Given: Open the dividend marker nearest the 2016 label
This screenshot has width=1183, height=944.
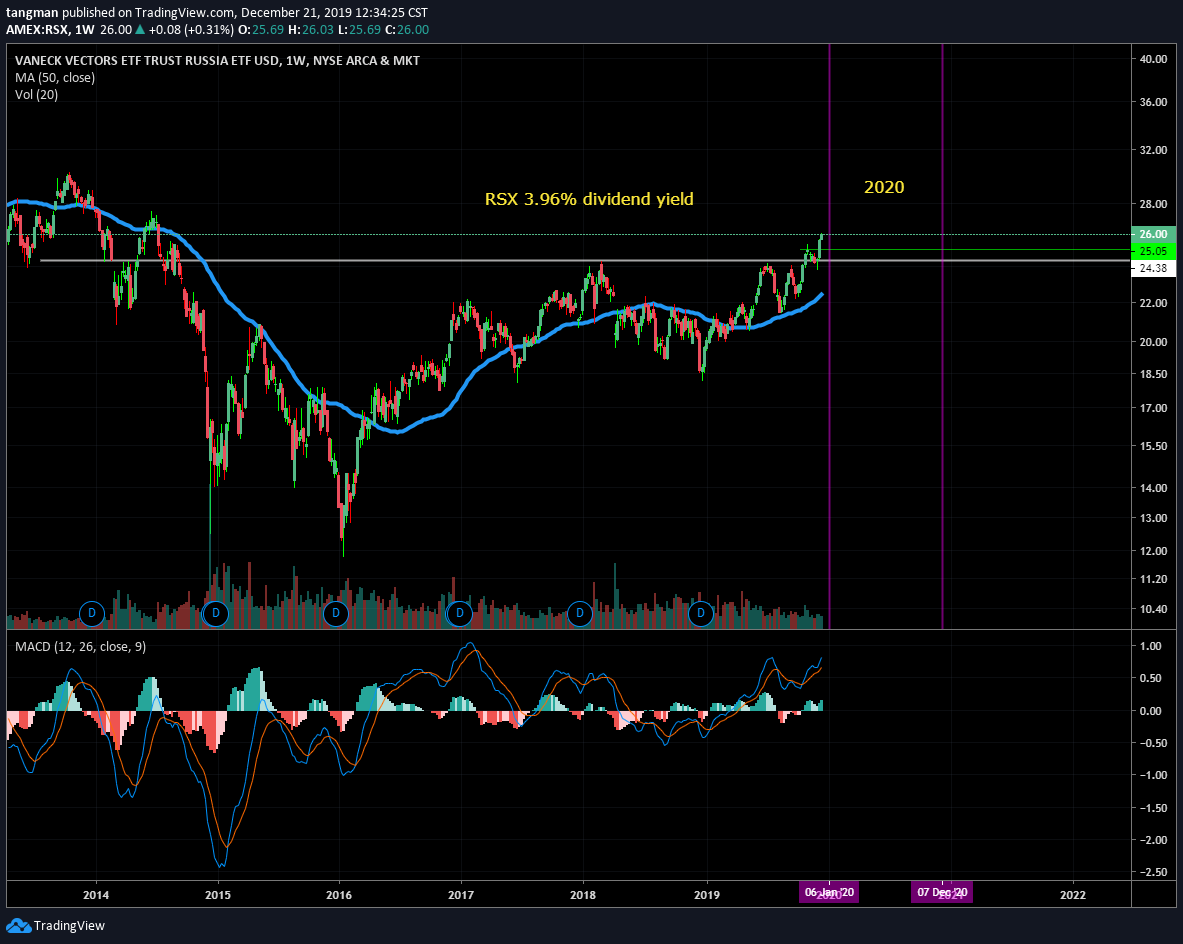Looking at the screenshot, I should [x=336, y=613].
